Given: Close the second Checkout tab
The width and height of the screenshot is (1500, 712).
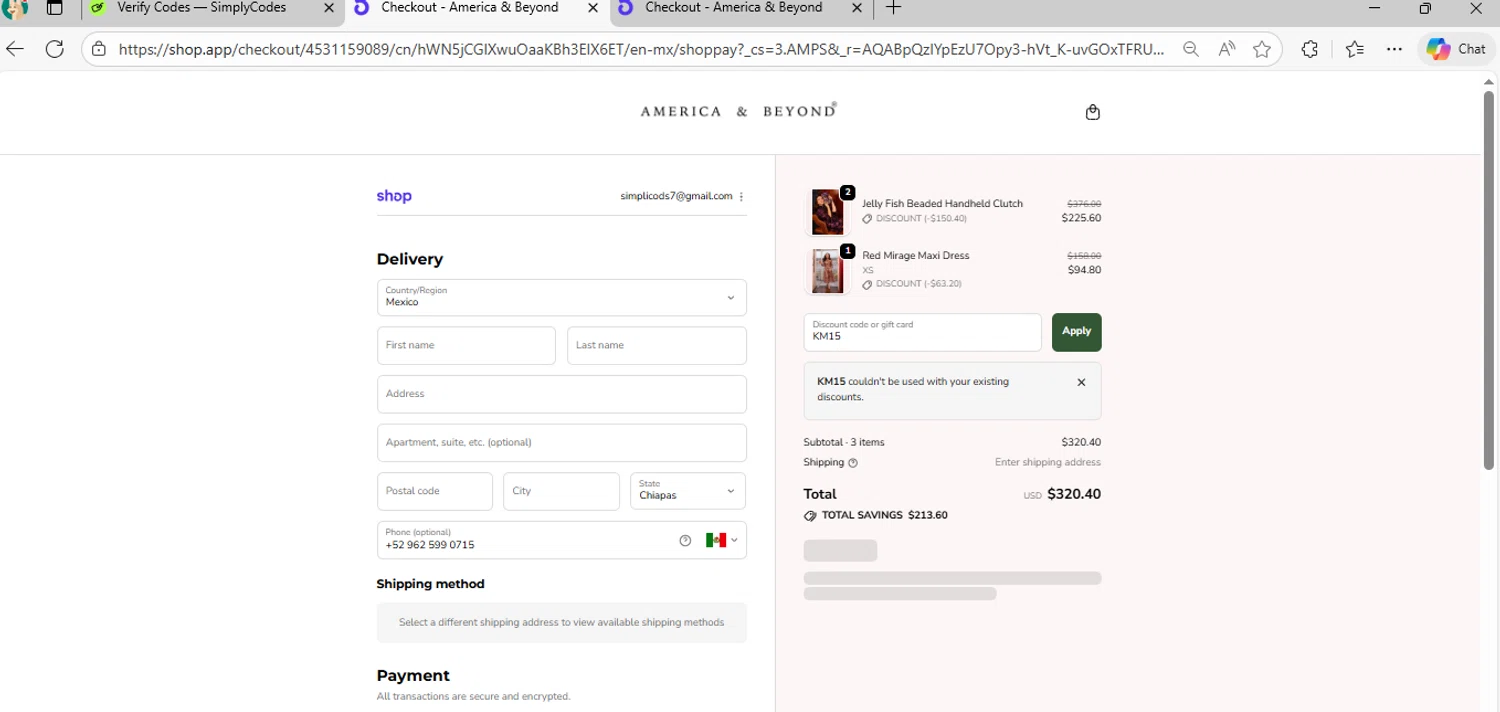Looking at the screenshot, I should pyautogui.click(x=857, y=8).
